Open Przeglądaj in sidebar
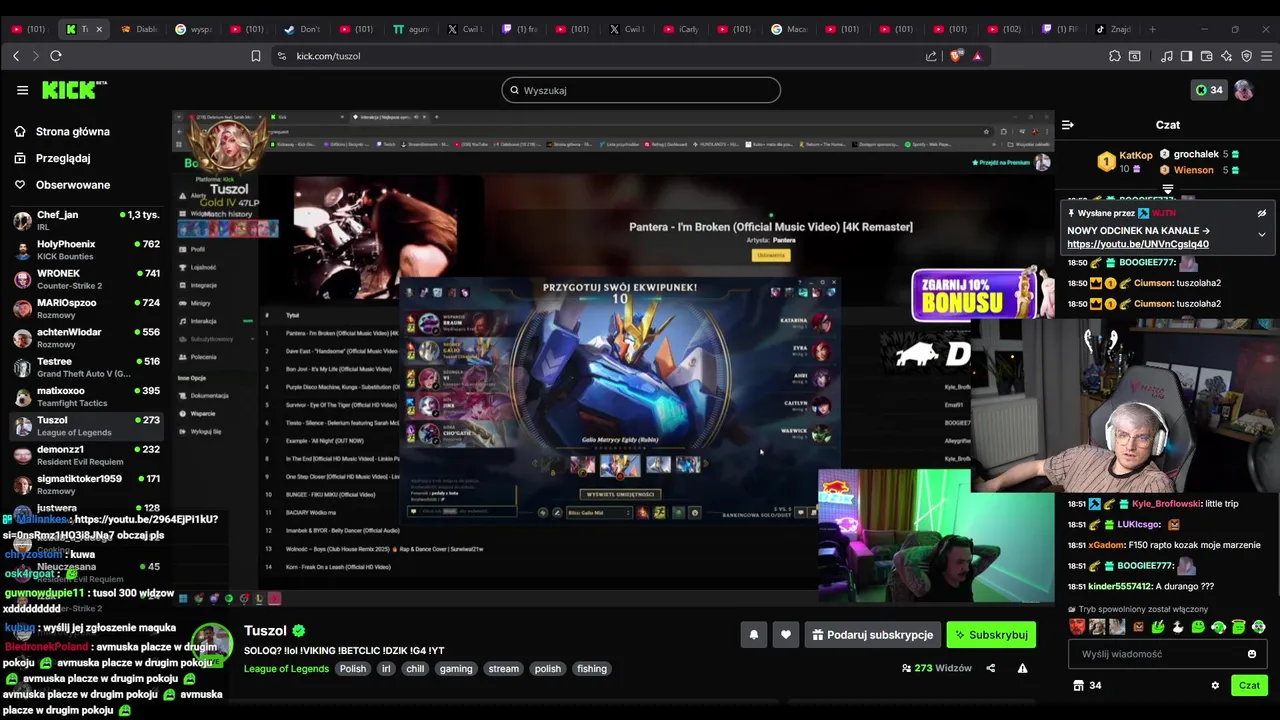The width and height of the screenshot is (1280, 720). point(62,158)
